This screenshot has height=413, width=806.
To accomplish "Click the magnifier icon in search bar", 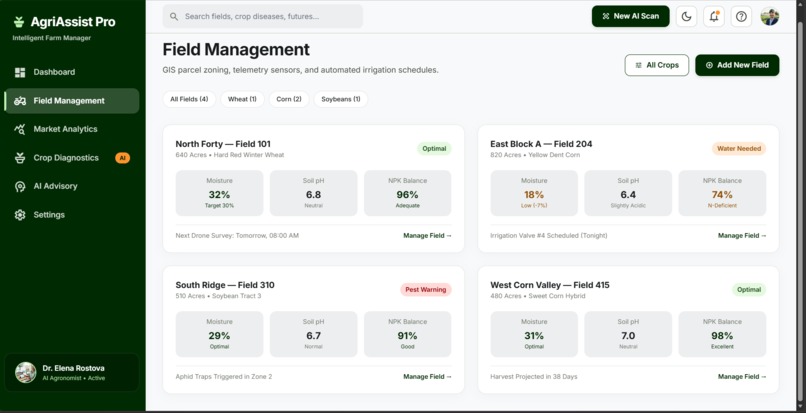I will [174, 16].
